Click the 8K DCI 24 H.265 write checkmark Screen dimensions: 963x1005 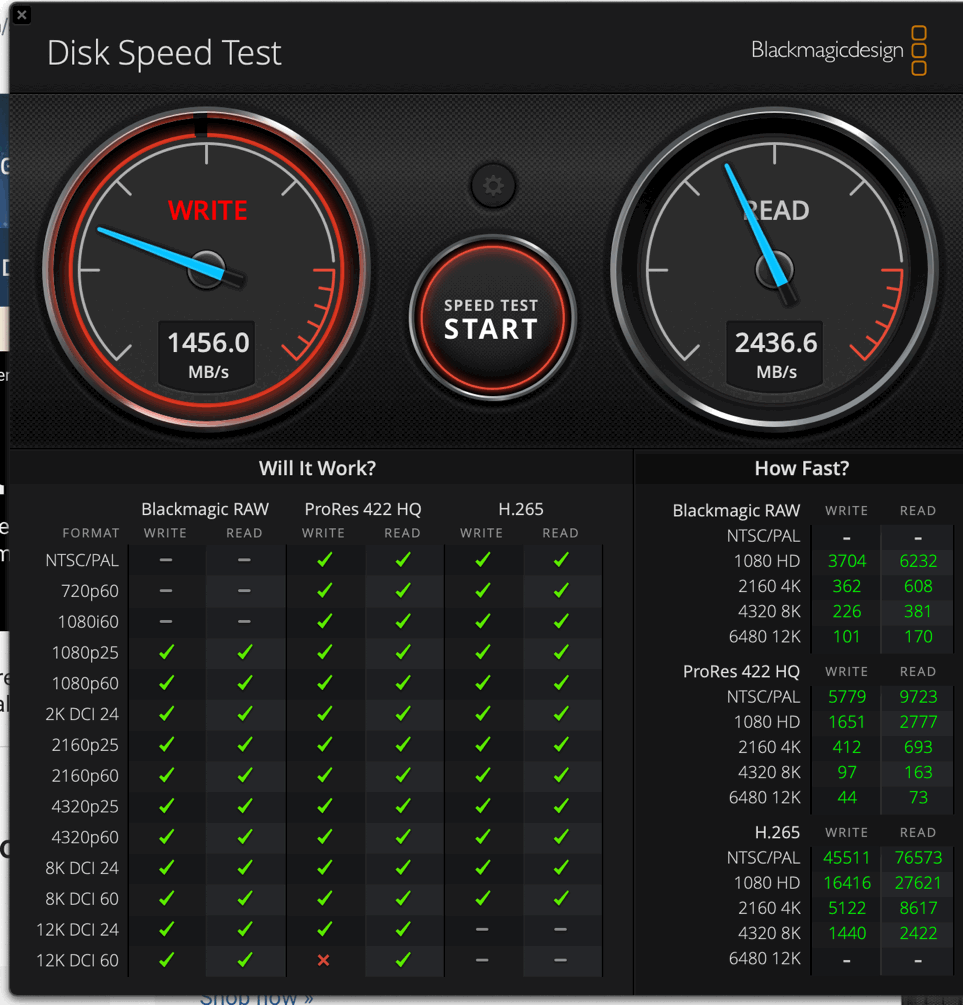click(x=482, y=868)
